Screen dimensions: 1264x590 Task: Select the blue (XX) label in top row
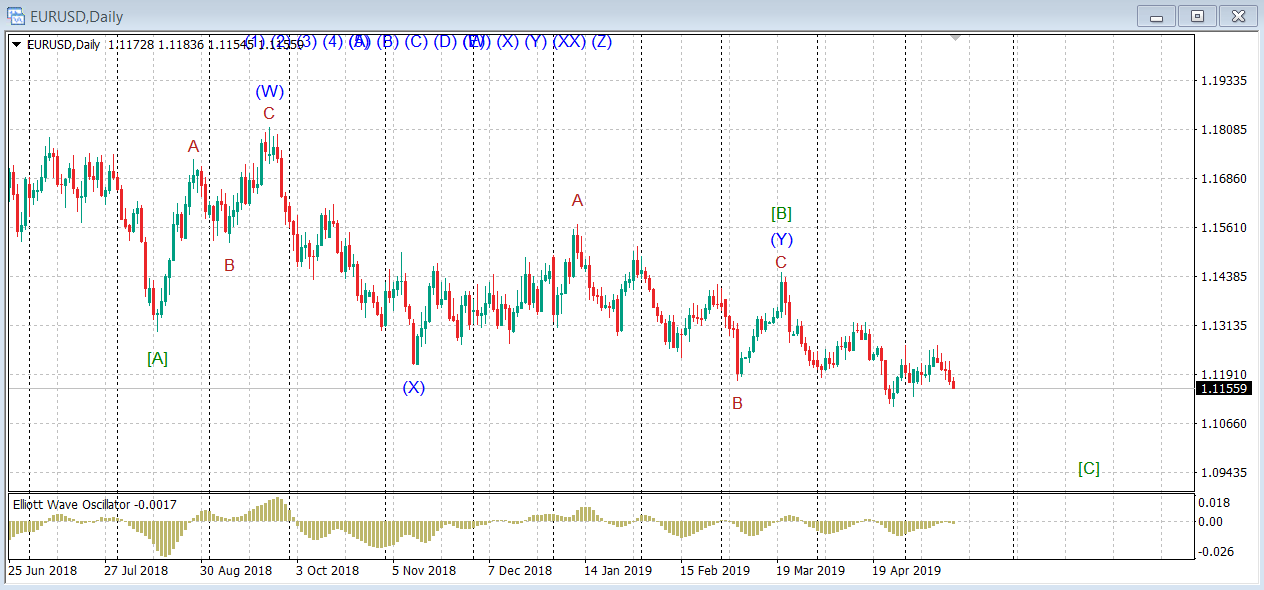tap(569, 42)
